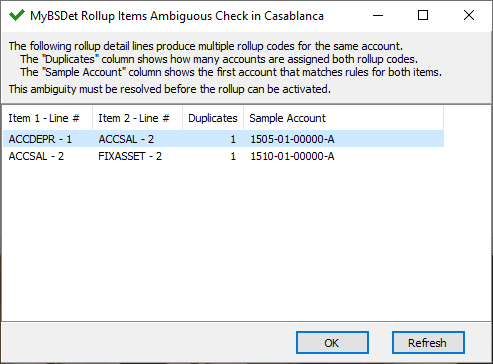The width and height of the screenshot is (493, 364).
Task: Click duplicates count in FIXASSET row
Action: [x=233, y=156]
